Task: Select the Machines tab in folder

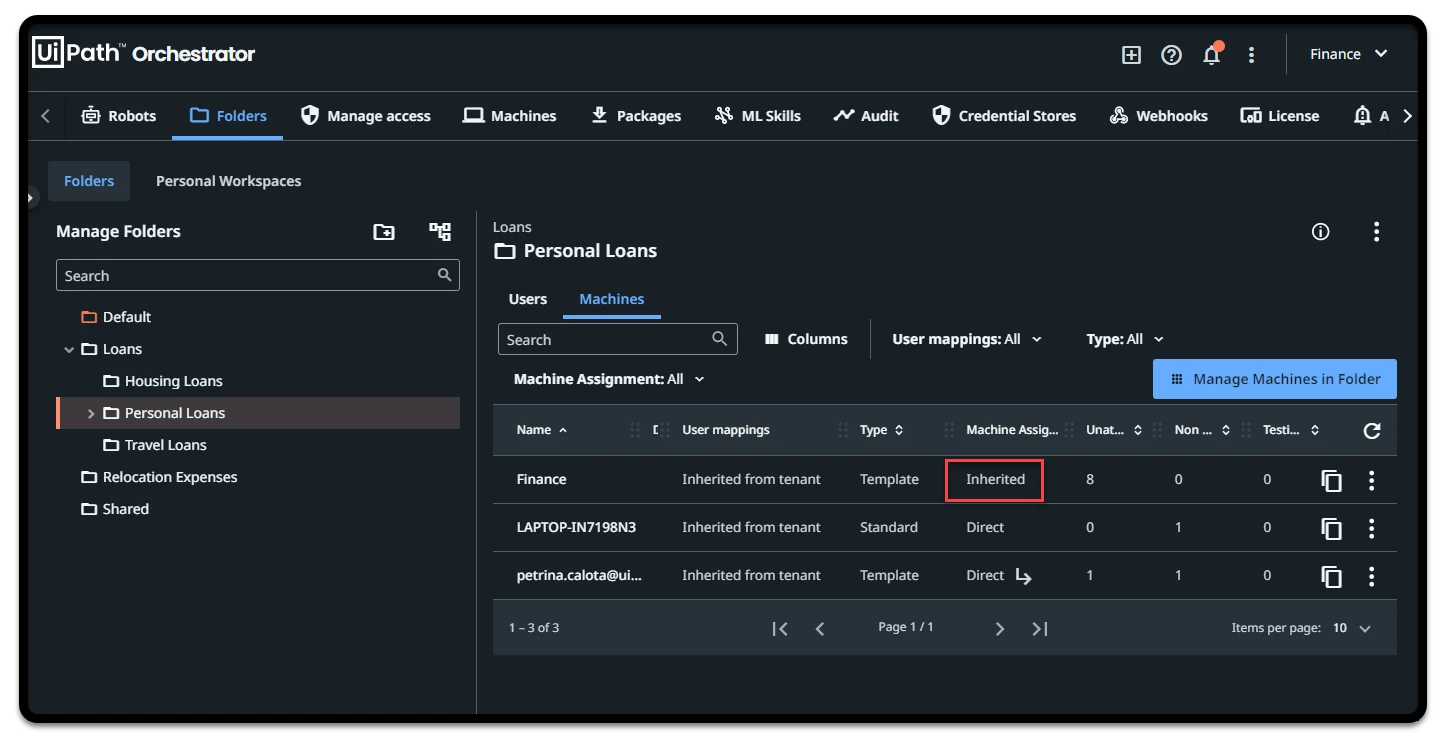Action: point(612,299)
